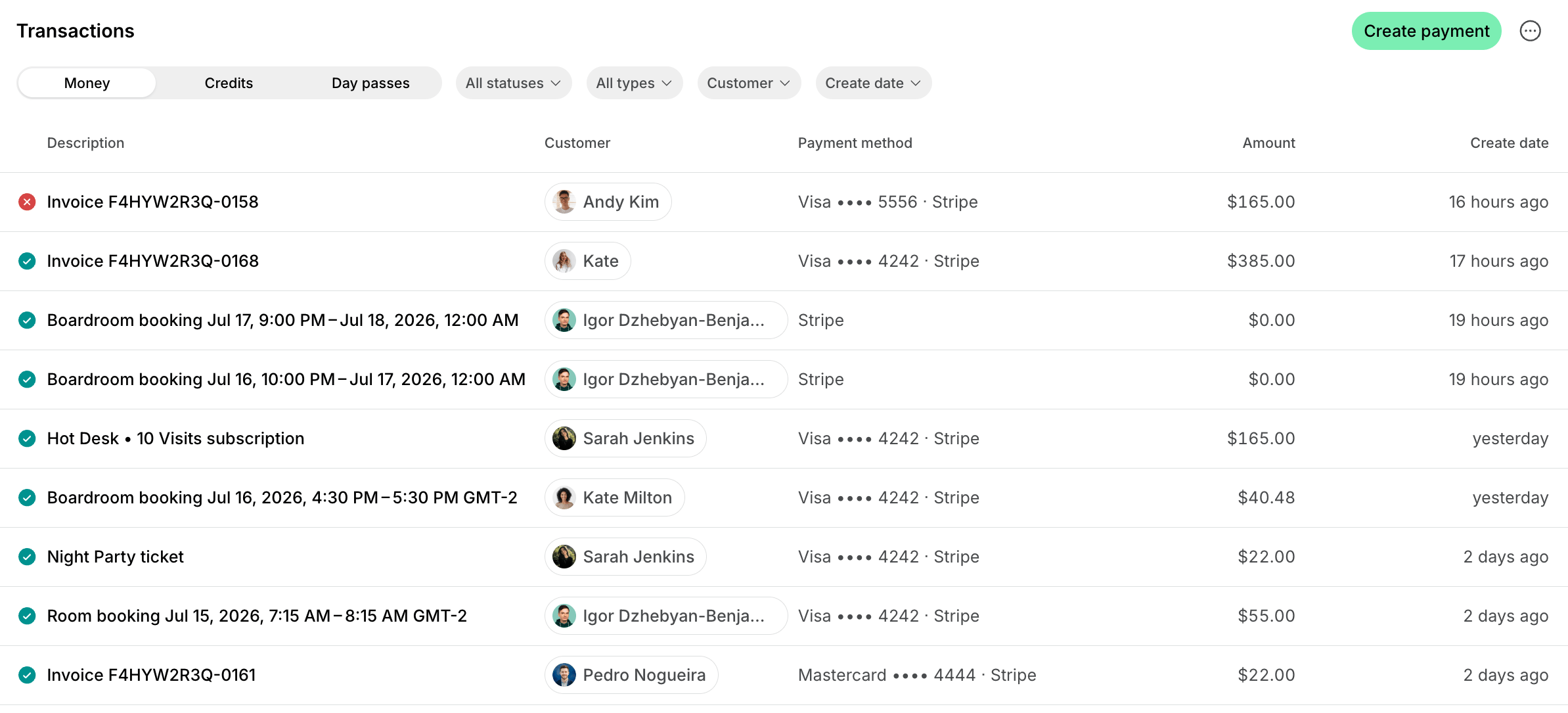The image size is (1568, 713).
Task: Click Kate's avatar in the second row
Action: pyautogui.click(x=564, y=261)
